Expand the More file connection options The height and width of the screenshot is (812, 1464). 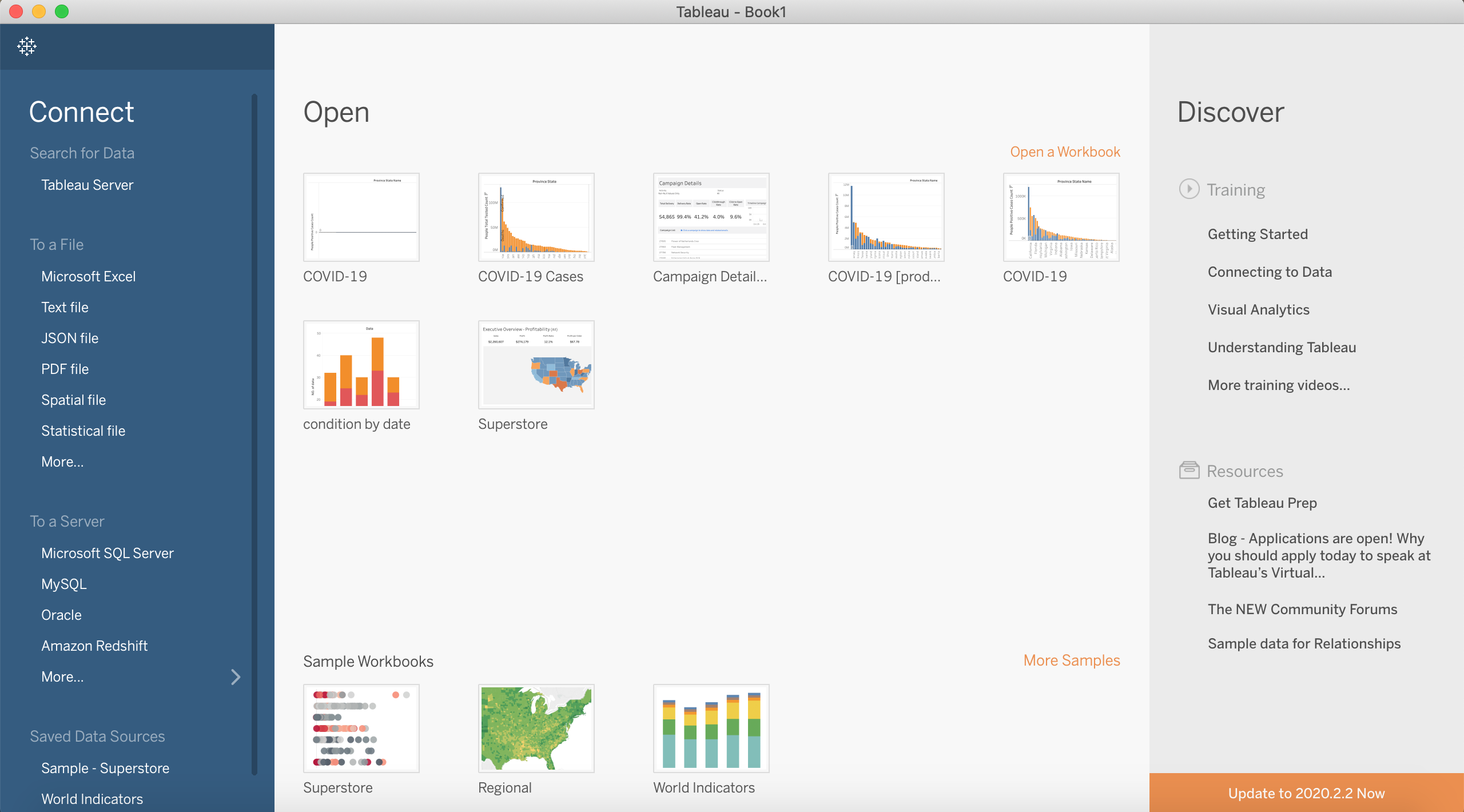click(x=62, y=462)
